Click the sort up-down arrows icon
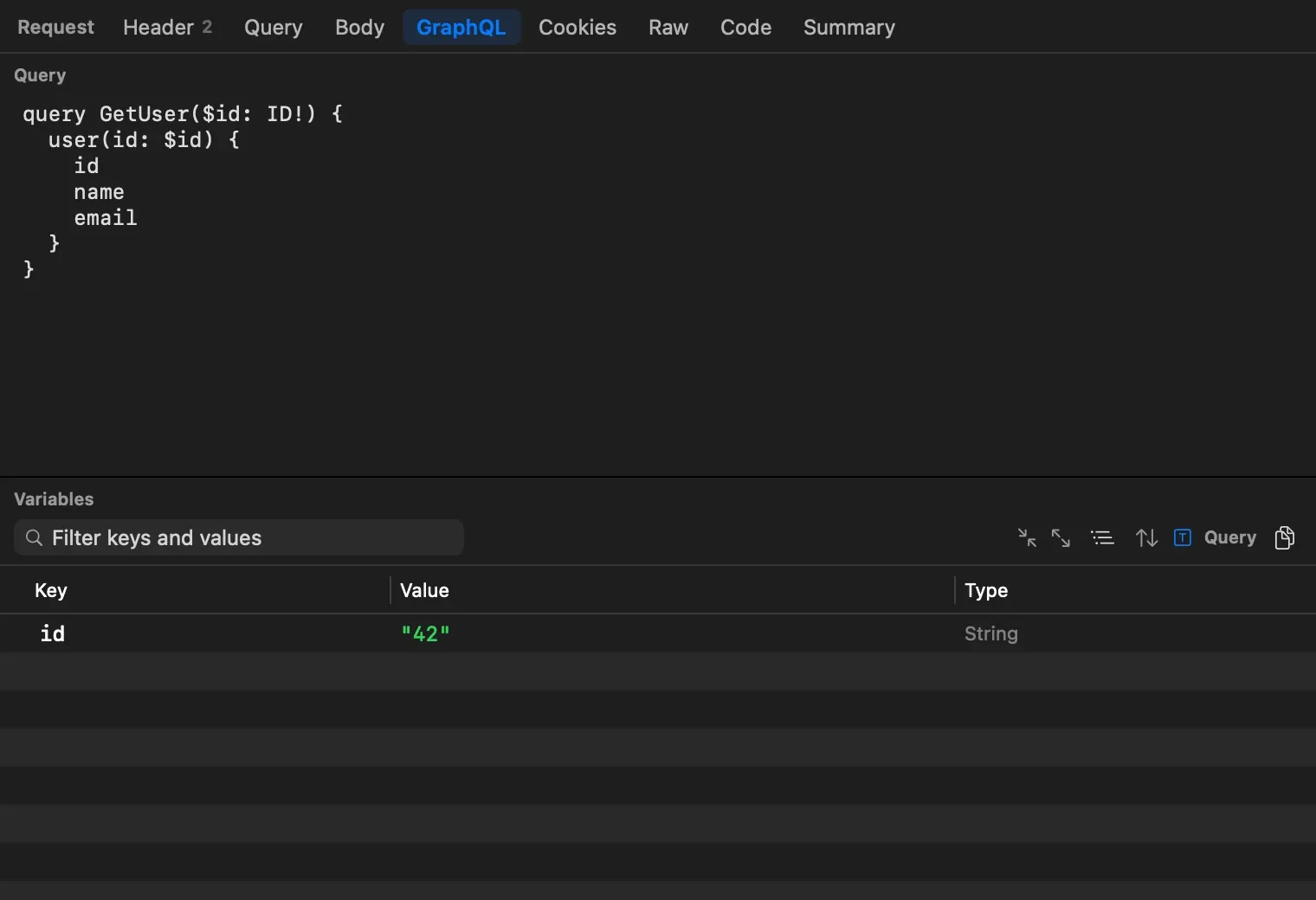The width and height of the screenshot is (1316, 900). point(1146,537)
